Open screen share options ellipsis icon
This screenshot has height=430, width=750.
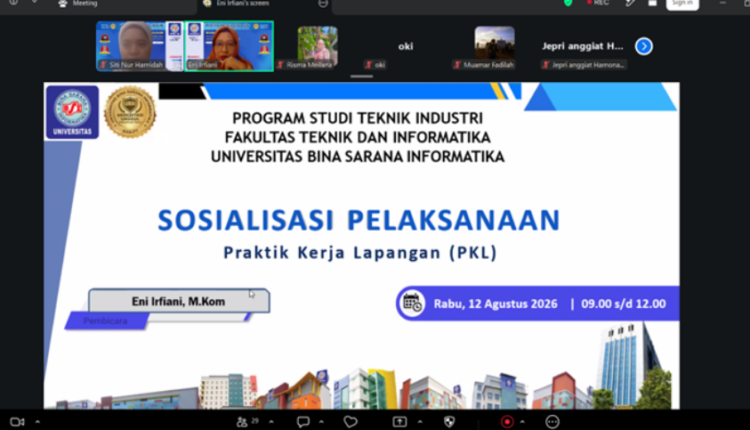point(323,3)
